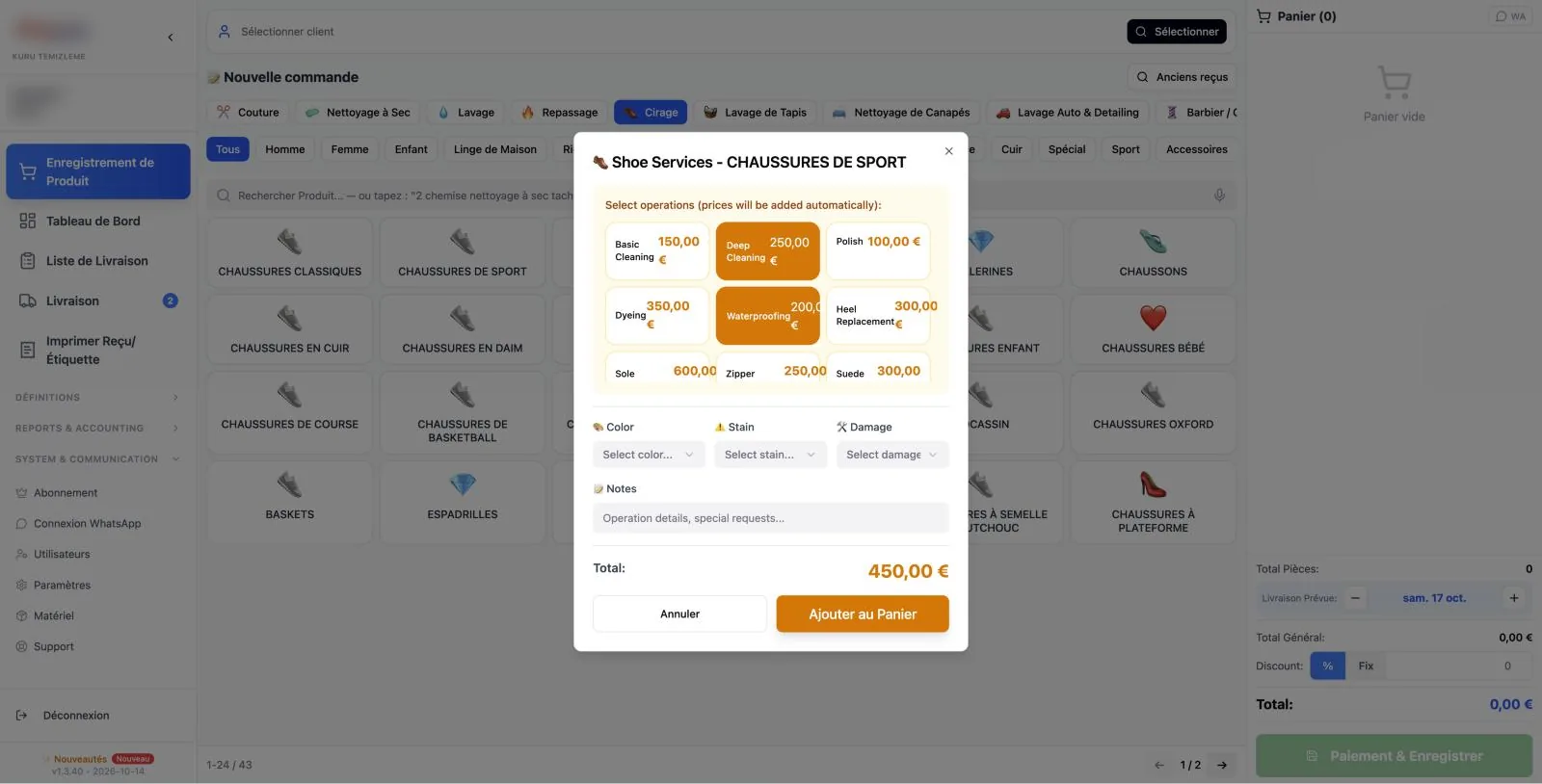Click the Notes operation details field
This screenshot has width=1542, height=784.
point(771,518)
